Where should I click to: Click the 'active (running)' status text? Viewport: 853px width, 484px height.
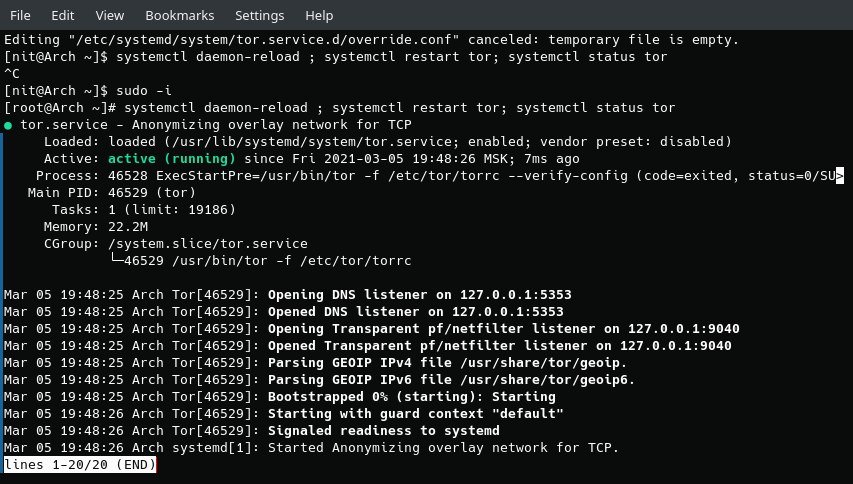pos(172,159)
